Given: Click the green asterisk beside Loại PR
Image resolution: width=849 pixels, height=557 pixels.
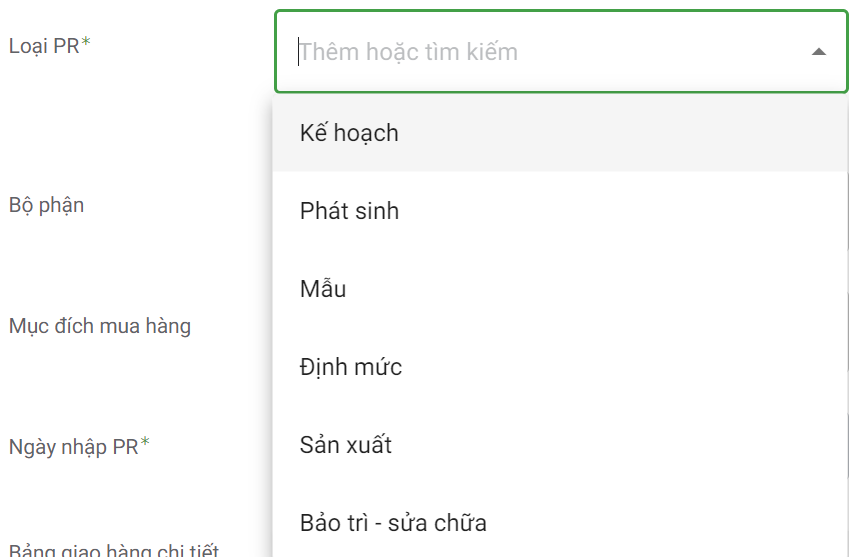Looking at the screenshot, I should pos(86,43).
